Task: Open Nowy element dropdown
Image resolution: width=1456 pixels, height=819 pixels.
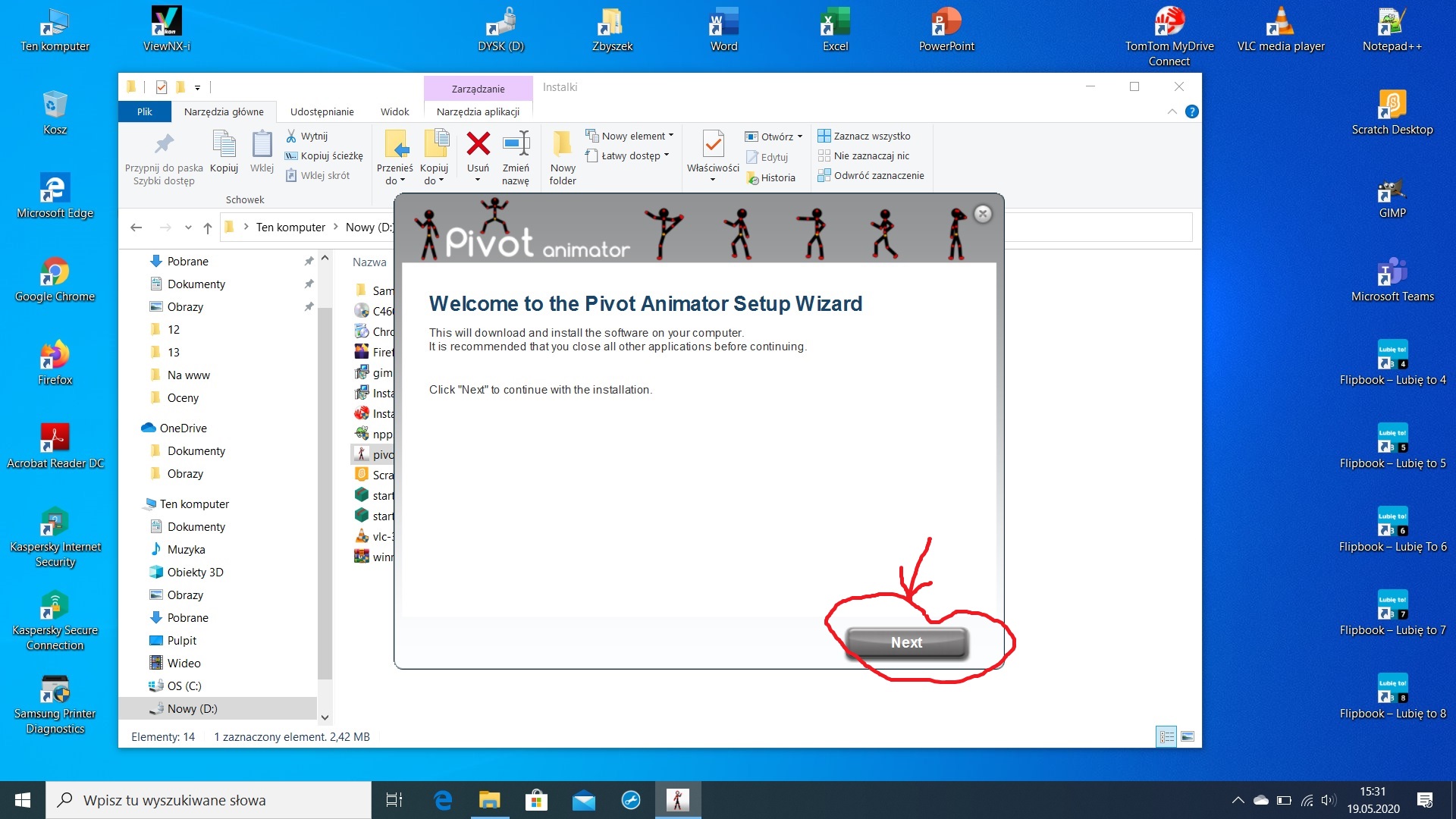Action: tap(629, 136)
